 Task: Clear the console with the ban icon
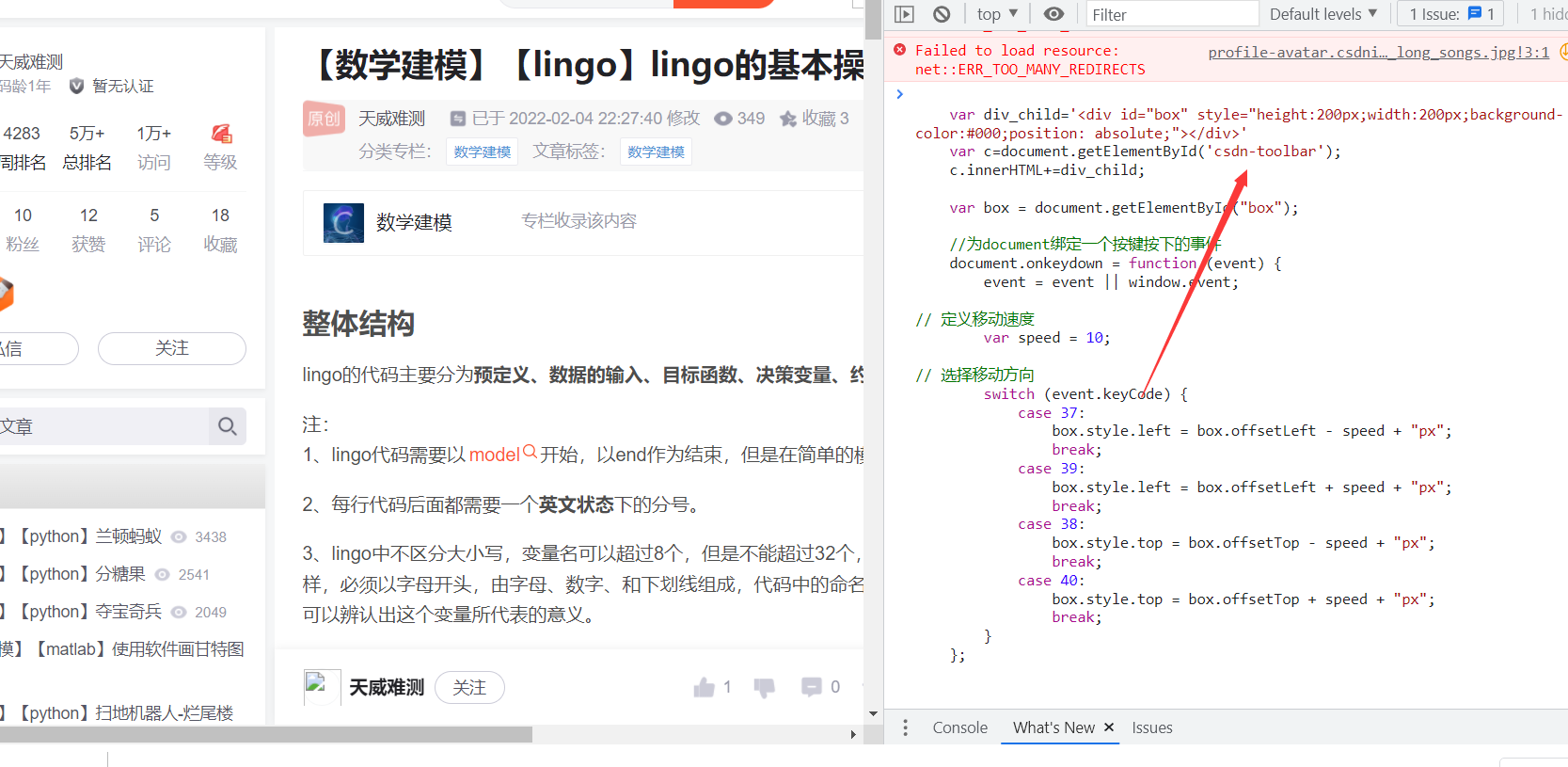tap(942, 14)
